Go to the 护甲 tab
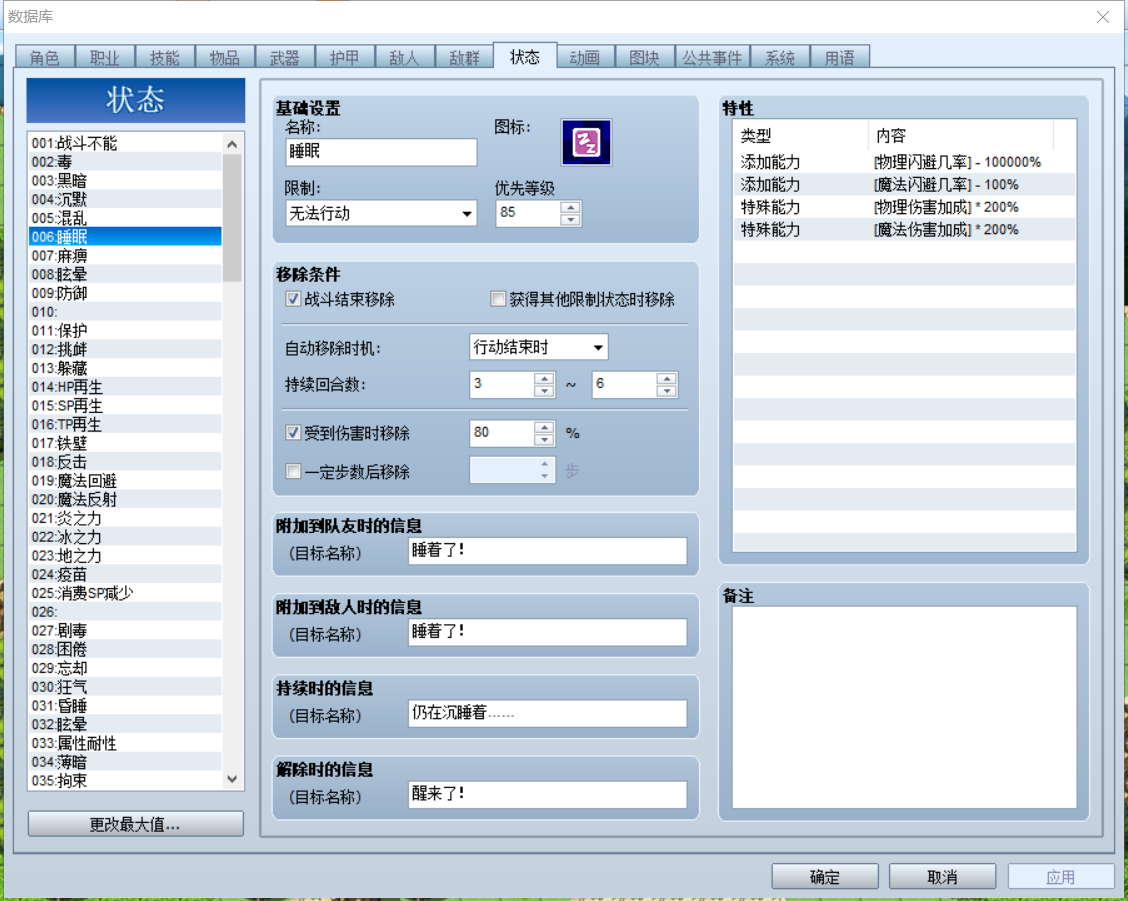This screenshot has height=901, width=1128. pyautogui.click(x=345, y=57)
